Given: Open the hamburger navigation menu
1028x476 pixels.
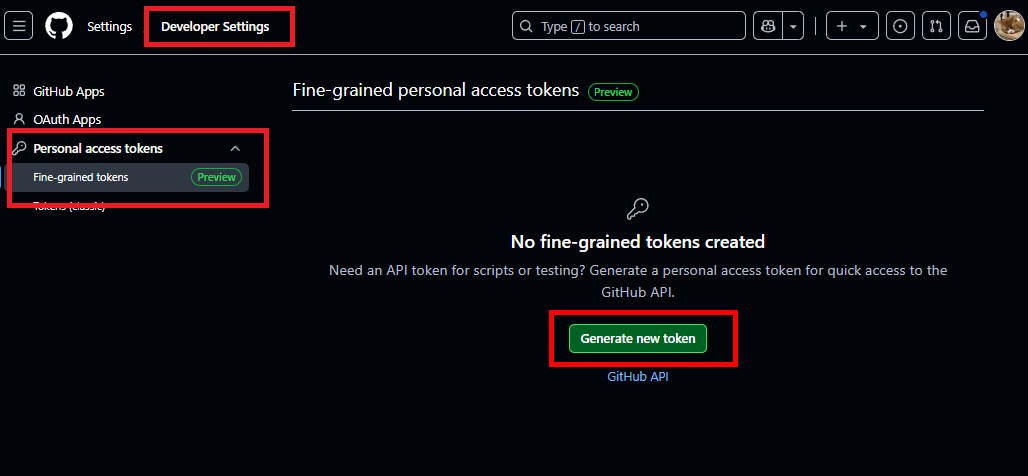Looking at the screenshot, I should (x=19, y=26).
